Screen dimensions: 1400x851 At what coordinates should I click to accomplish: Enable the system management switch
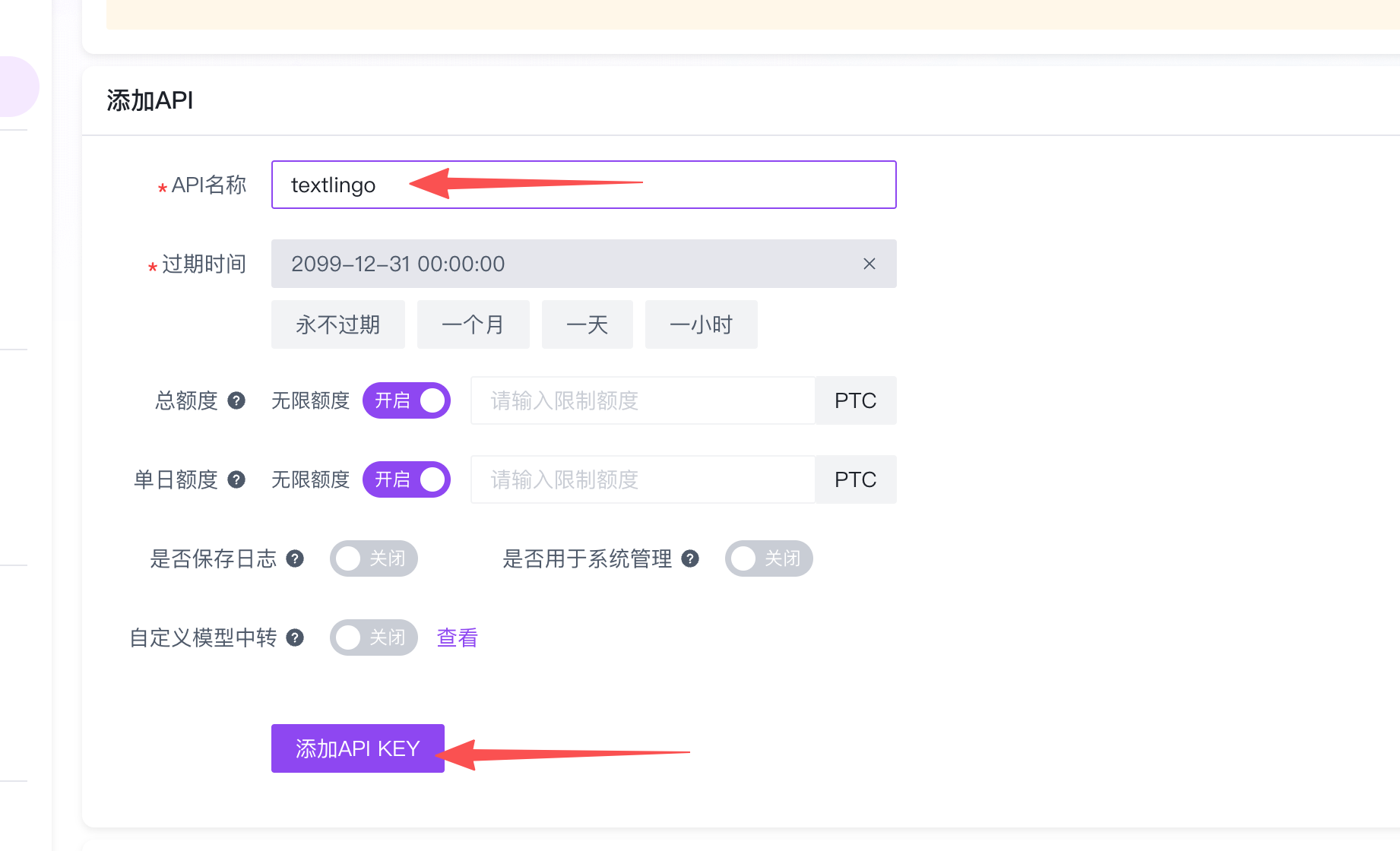769,558
